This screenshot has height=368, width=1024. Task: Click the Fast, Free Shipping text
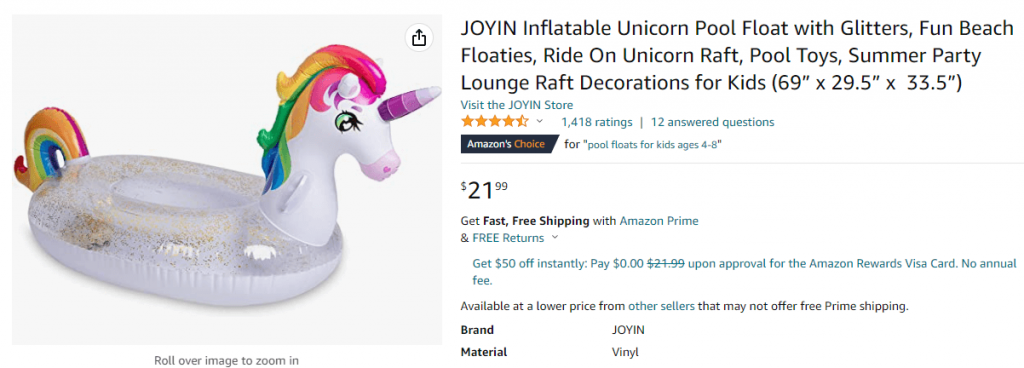pos(536,221)
